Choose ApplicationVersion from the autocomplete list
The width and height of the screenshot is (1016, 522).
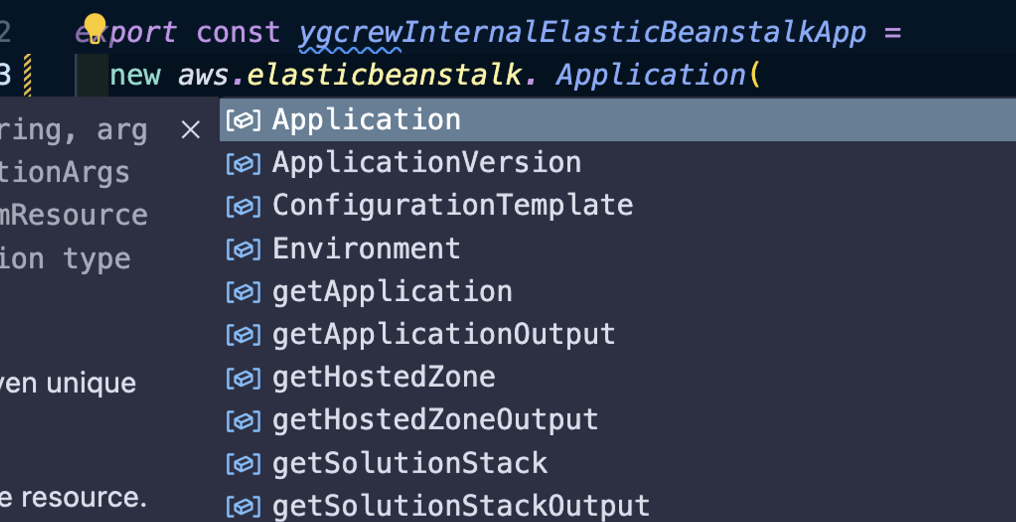click(x=618, y=163)
